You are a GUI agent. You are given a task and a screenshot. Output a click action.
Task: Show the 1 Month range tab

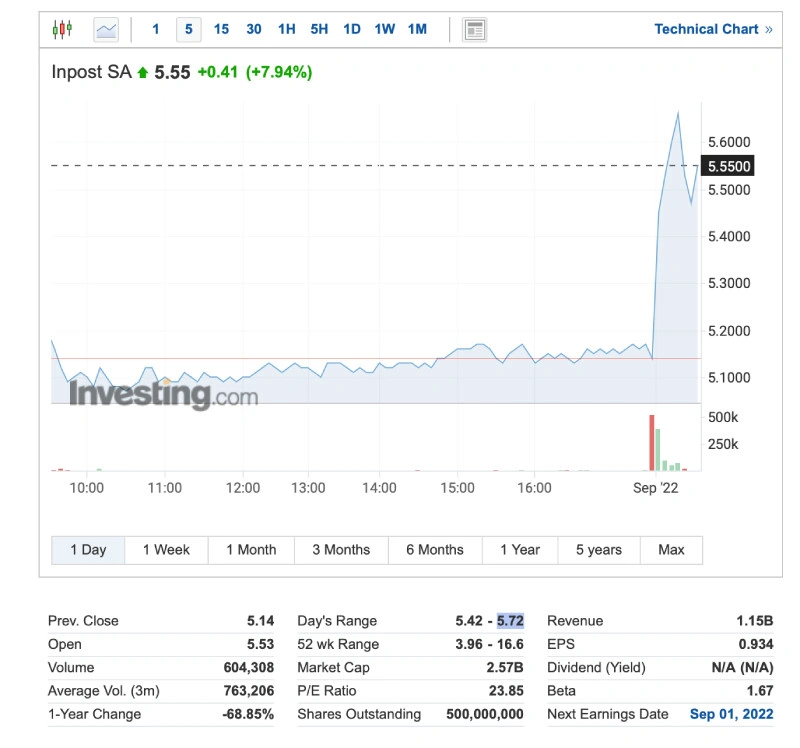pyautogui.click(x=252, y=550)
